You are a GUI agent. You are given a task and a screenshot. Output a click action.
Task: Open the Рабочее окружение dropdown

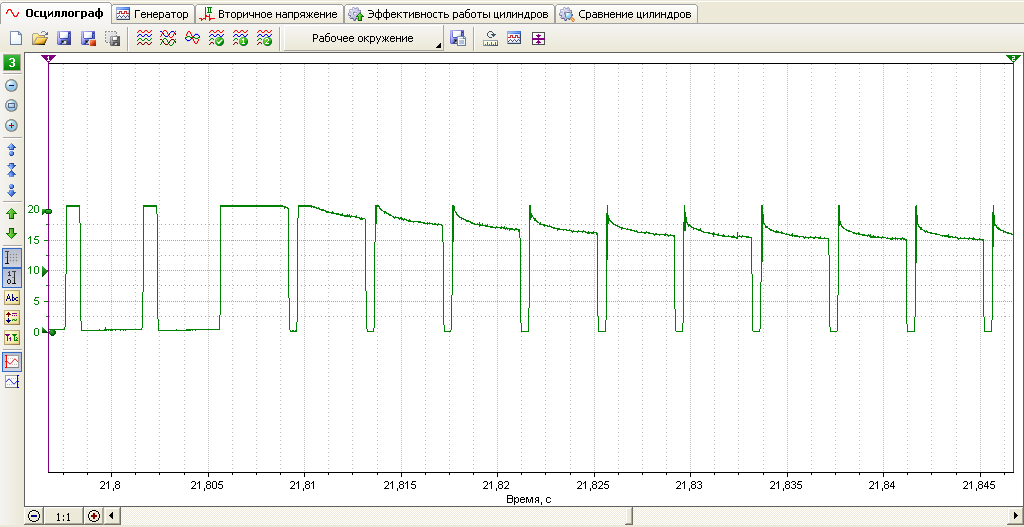pyautogui.click(x=363, y=39)
